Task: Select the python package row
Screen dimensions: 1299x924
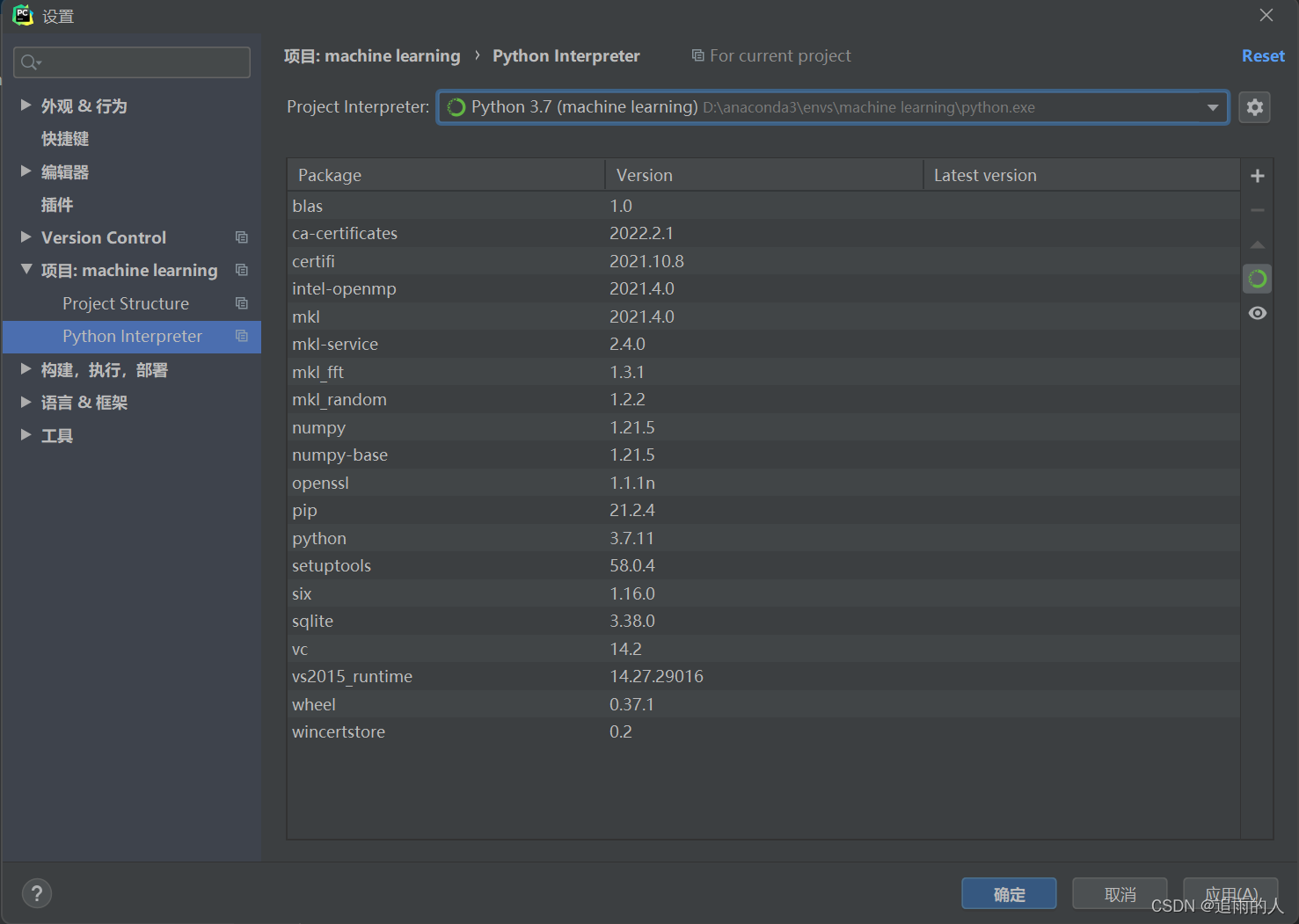Action: [x=763, y=538]
